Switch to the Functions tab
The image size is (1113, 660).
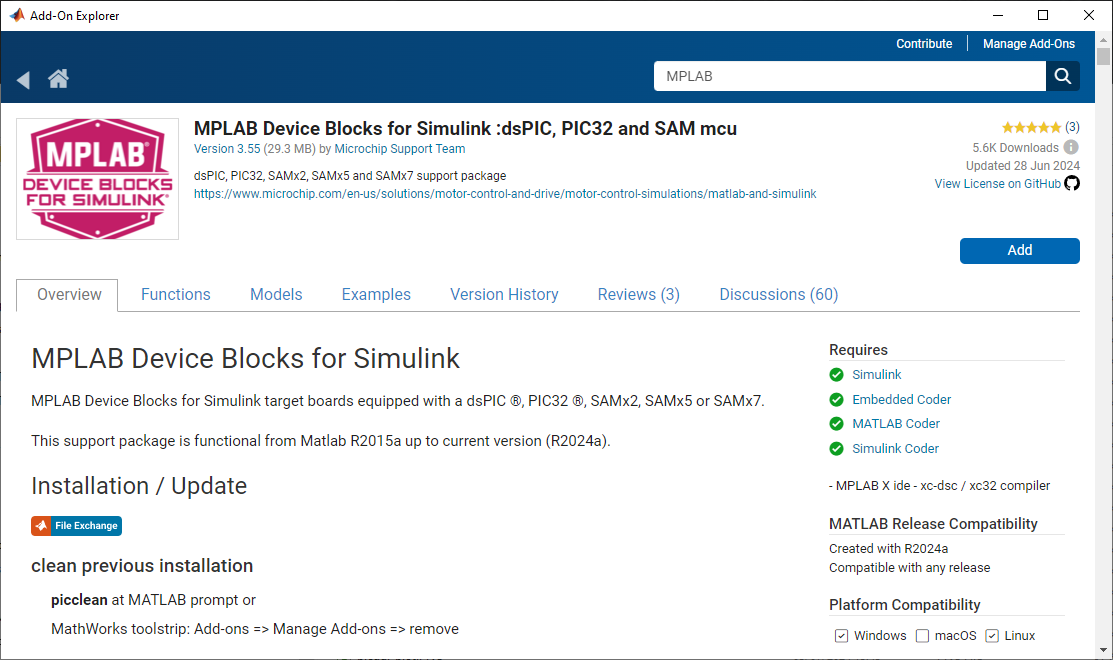[x=176, y=295]
